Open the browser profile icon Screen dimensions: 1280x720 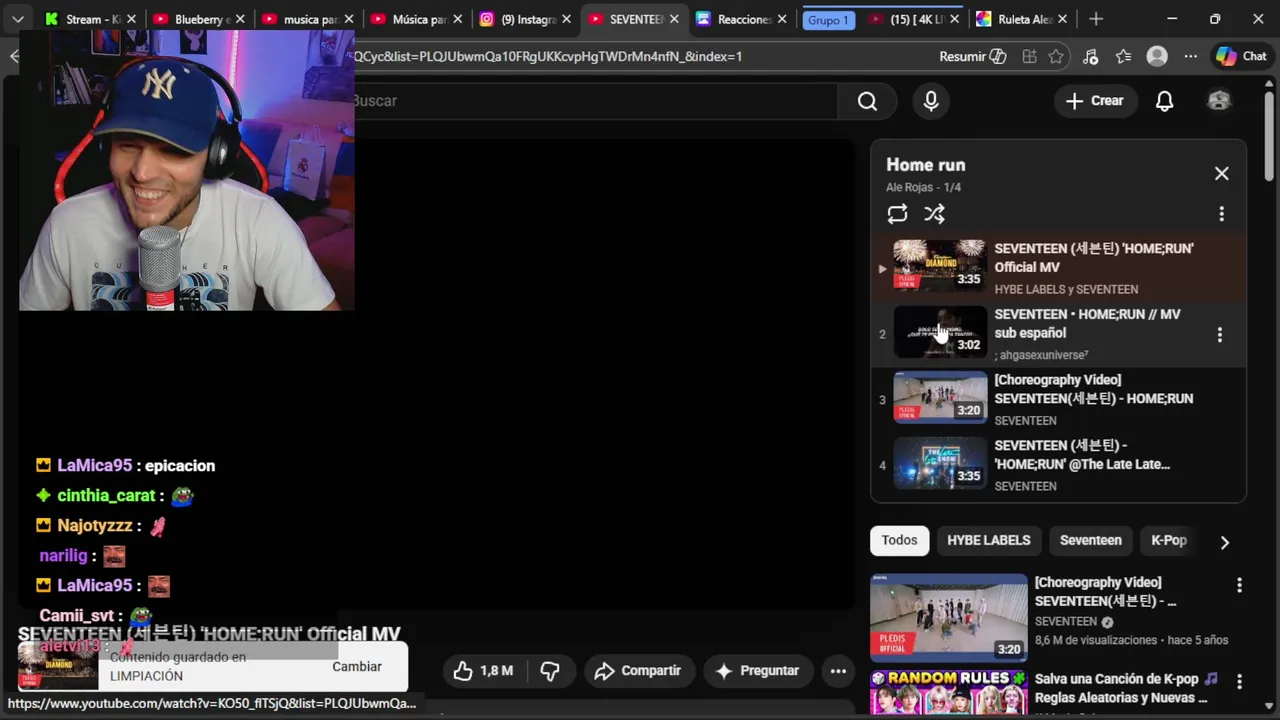pyautogui.click(x=1157, y=57)
